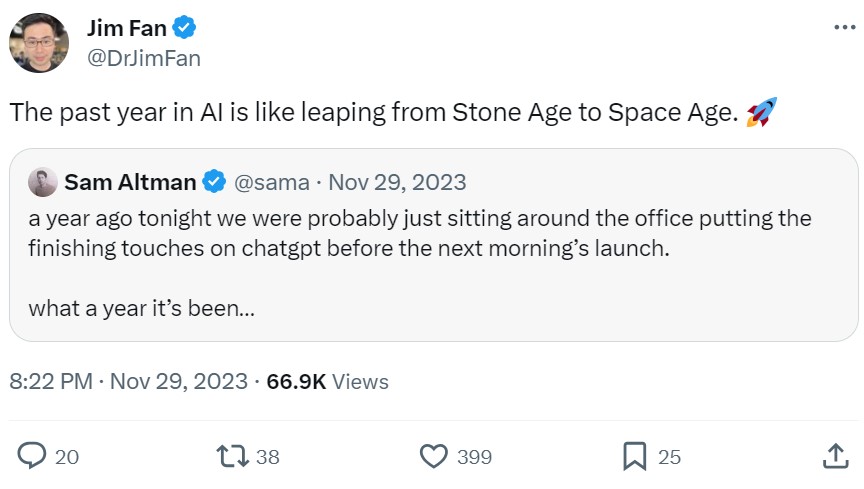The height and width of the screenshot is (489, 864).
Task: Open the @sama handle link
Action: point(272,182)
